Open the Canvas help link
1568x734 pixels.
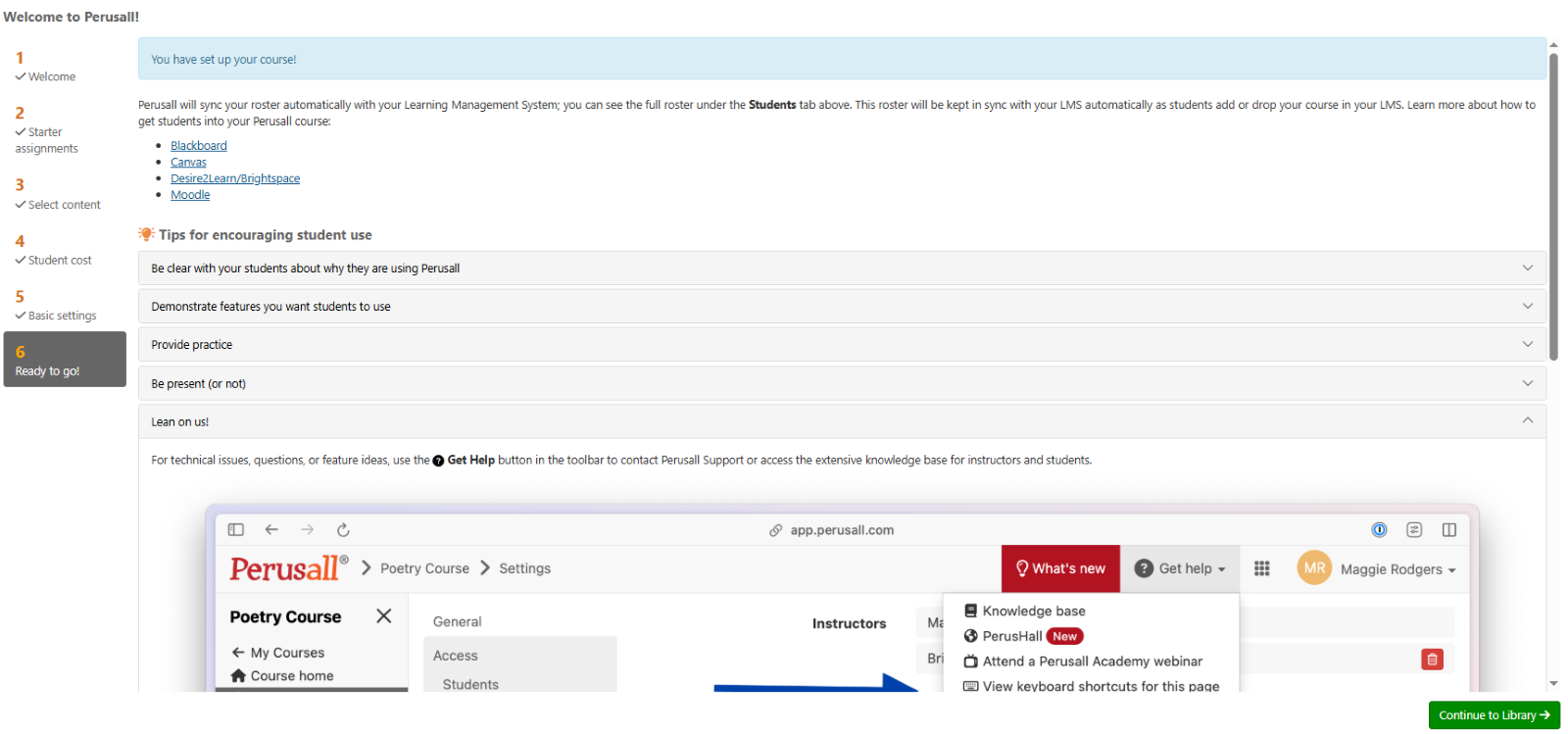click(188, 163)
